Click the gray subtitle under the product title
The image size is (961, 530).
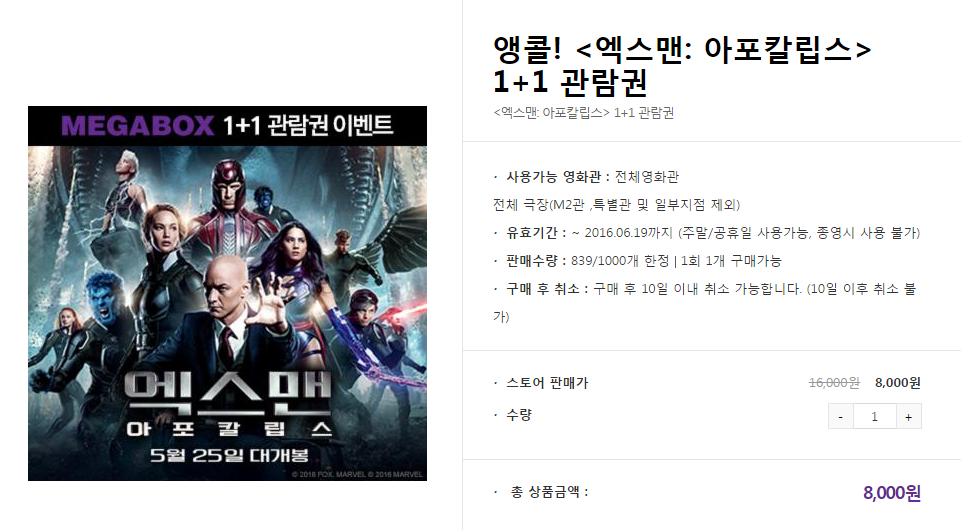tap(583, 113)
